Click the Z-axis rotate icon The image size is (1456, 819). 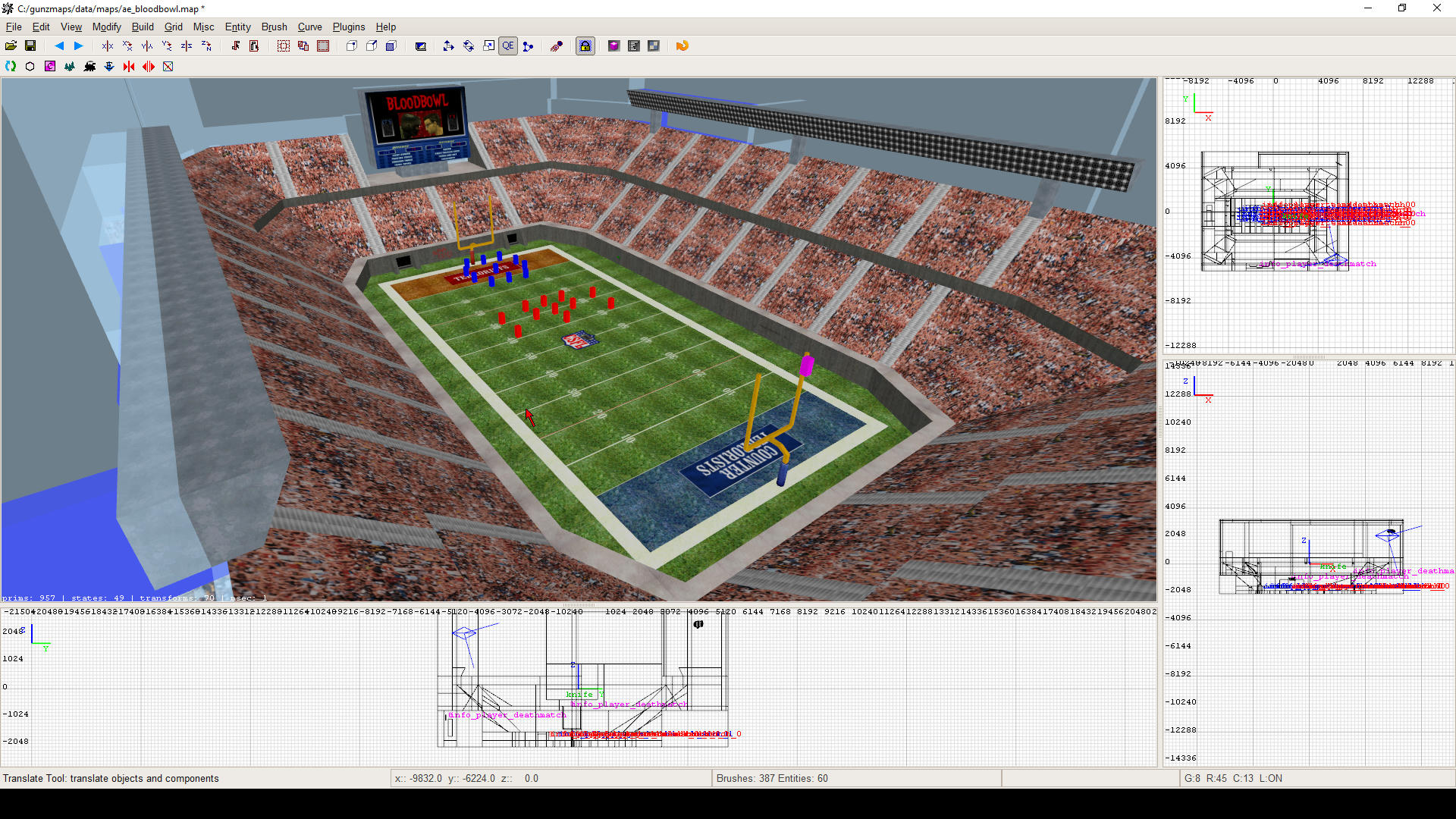[x=206, y=46]
